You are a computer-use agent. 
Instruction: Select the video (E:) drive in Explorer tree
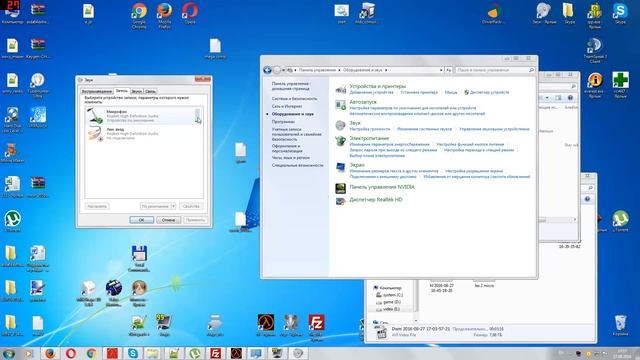pyautogui.click(x=391, y=309)
